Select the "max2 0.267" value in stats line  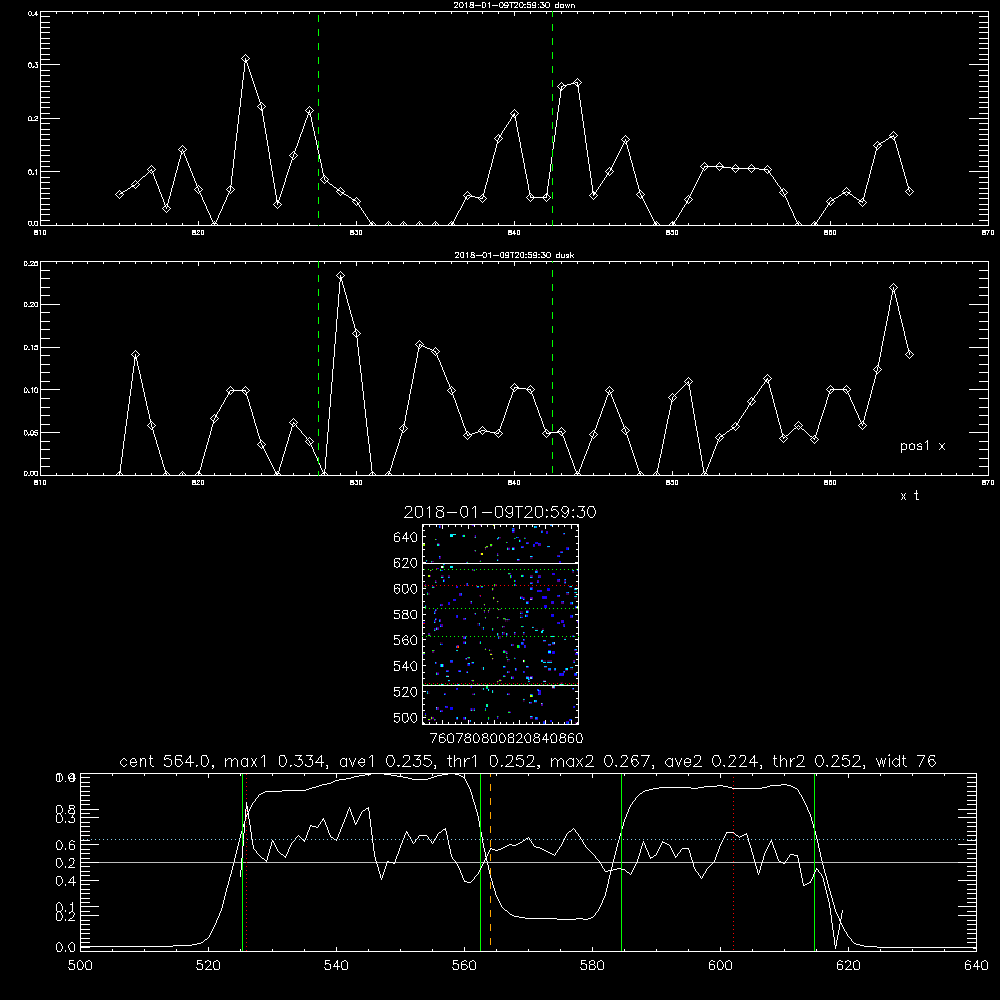point(599,761)
